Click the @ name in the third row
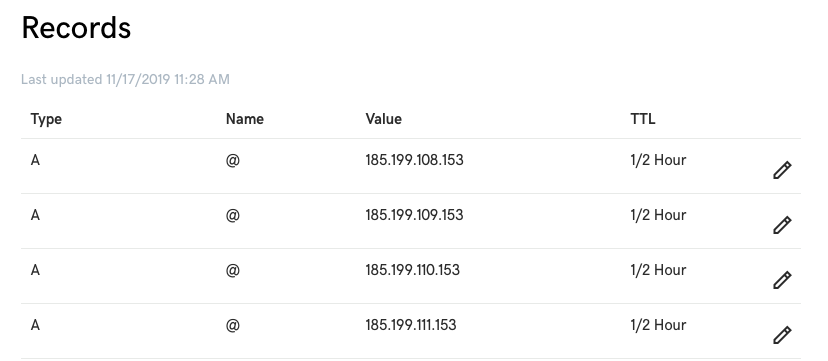The image size is (828, 361). coord(233,270)
